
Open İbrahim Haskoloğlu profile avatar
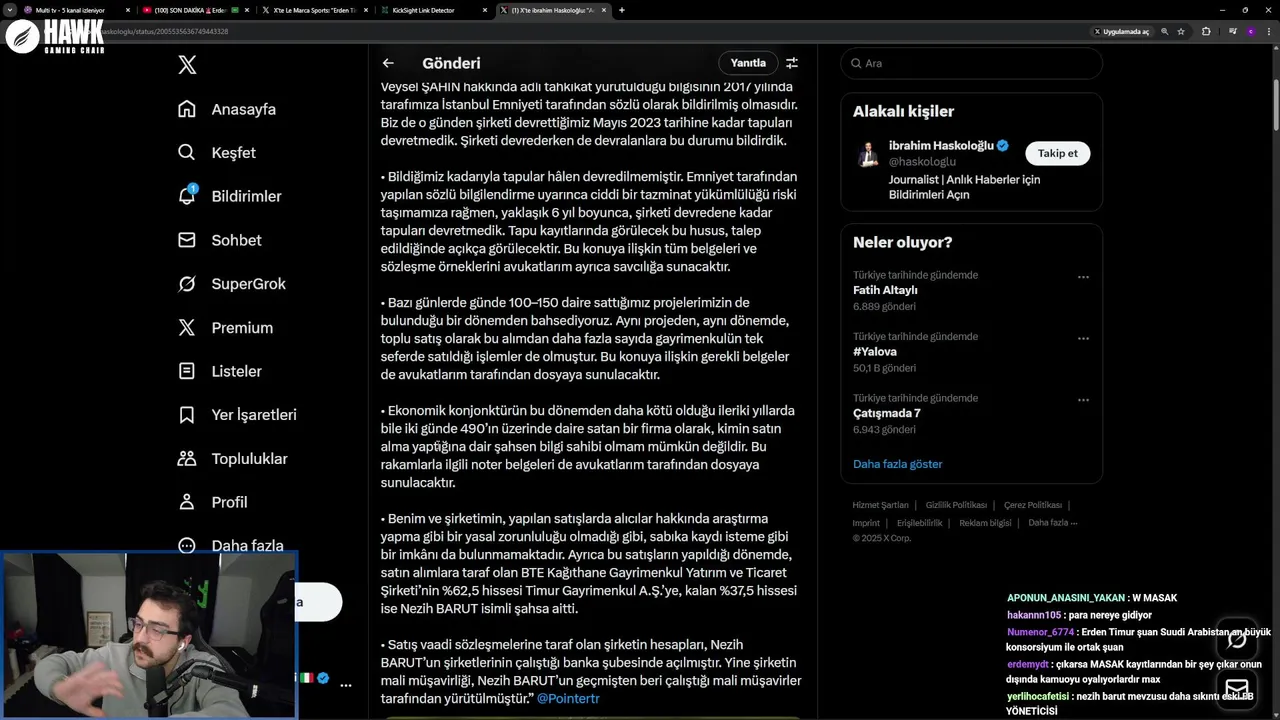(x=868, y=155)
